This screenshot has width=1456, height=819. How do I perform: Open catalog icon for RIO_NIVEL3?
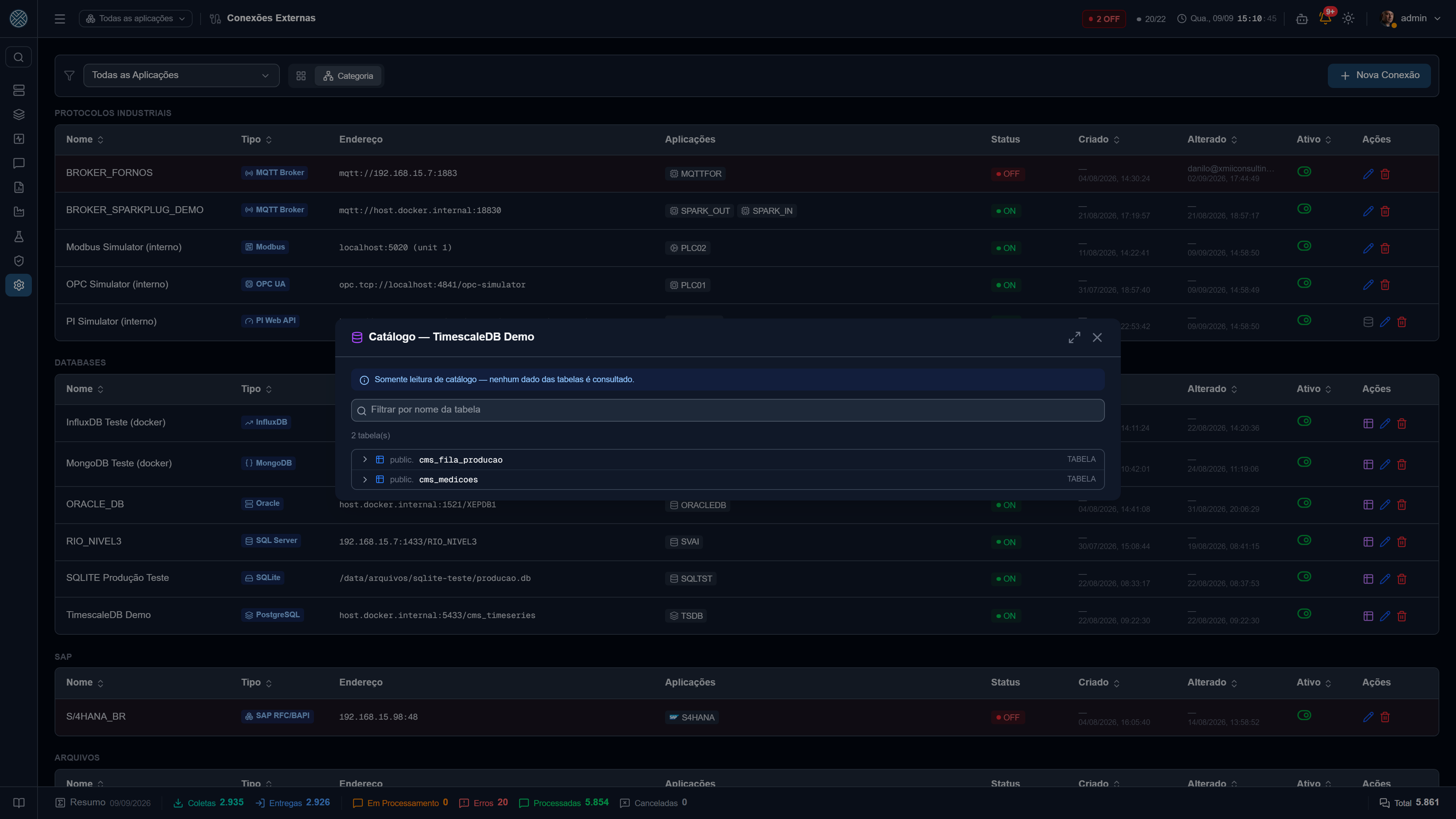pyautogui.click(x=1368, y=541)
